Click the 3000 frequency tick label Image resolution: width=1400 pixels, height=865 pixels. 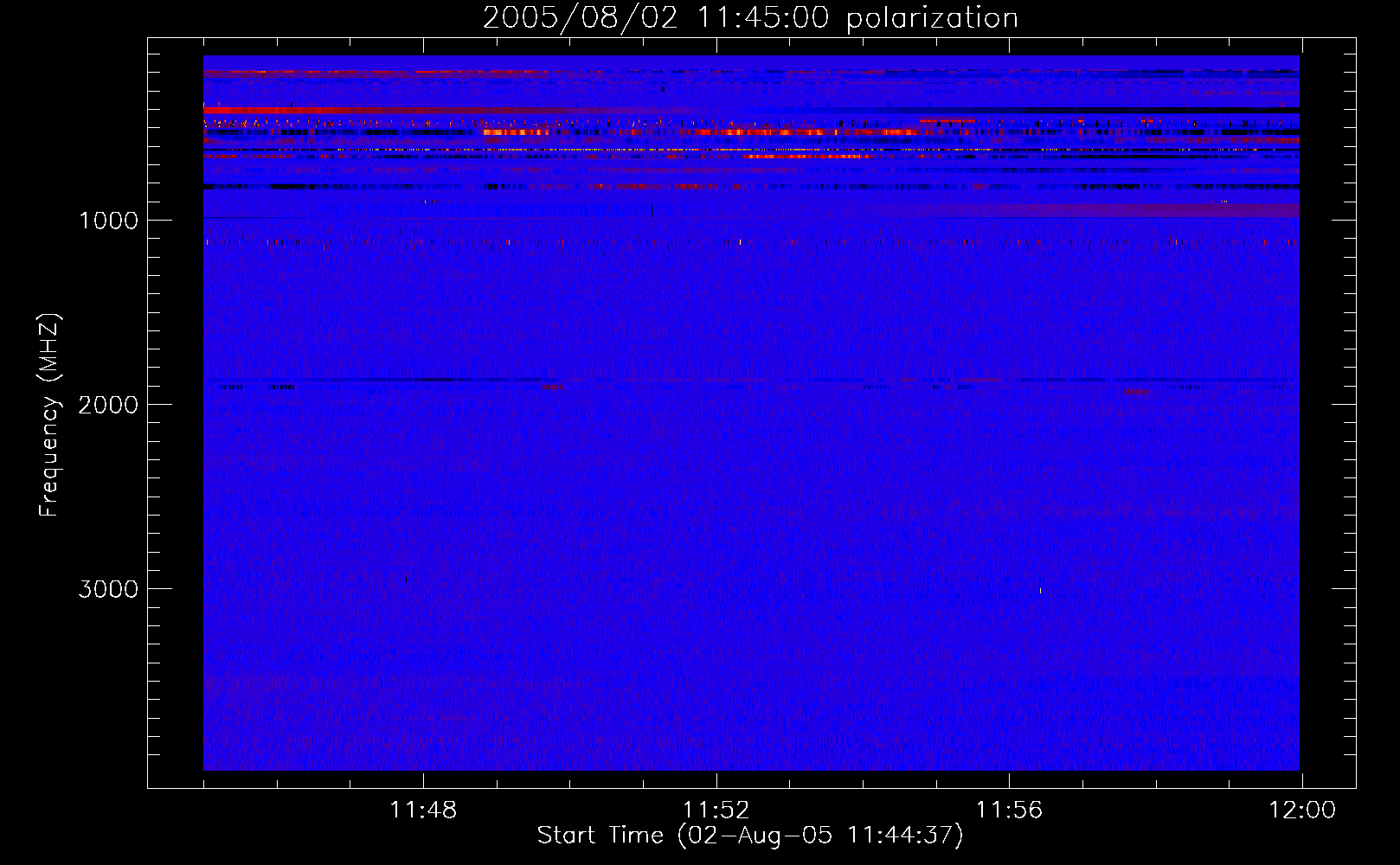pyautogui.click(x=108, y=589)
